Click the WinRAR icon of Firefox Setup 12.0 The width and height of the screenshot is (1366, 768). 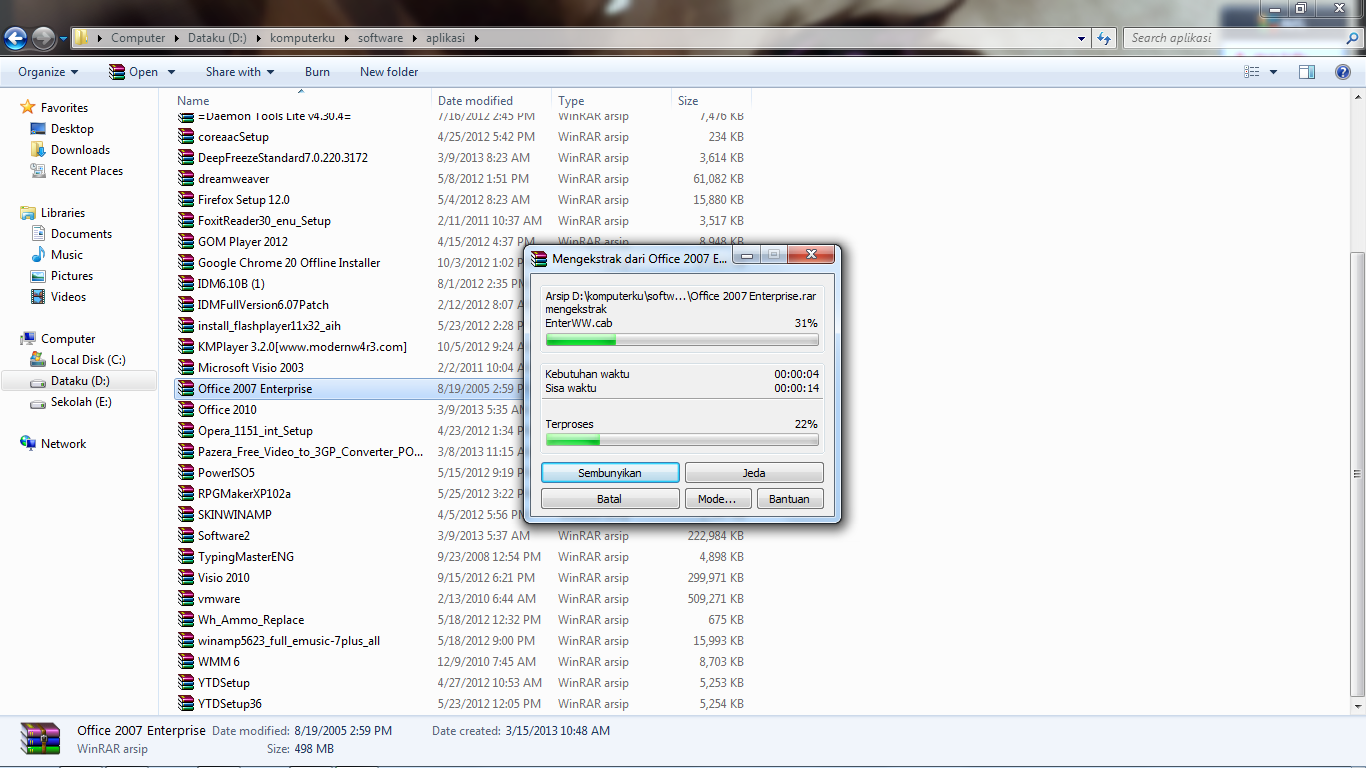(x=185, y=200)
